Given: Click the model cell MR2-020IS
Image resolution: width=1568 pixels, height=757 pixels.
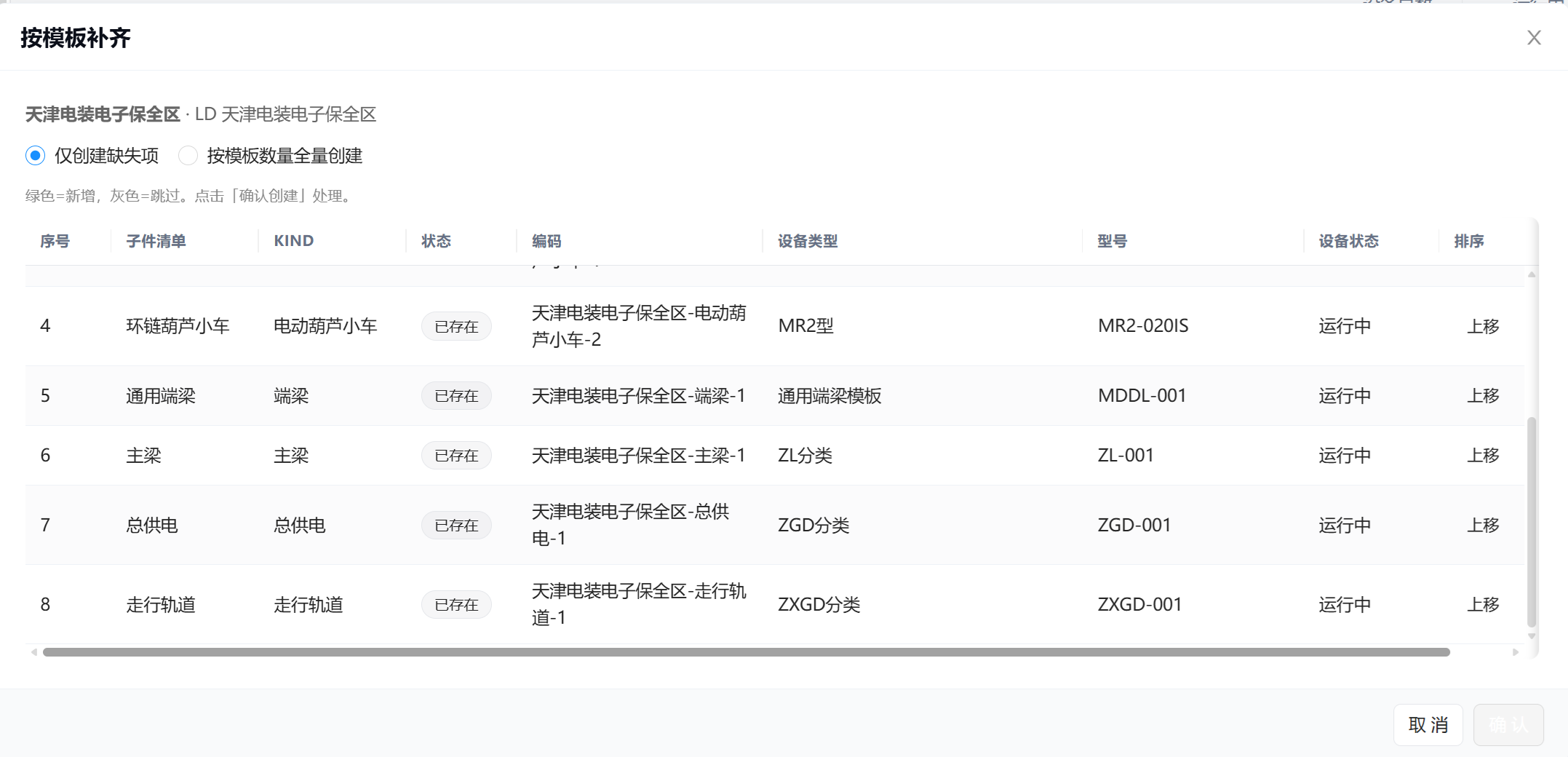Looking at the screenshot, I should [x=1142, y=326].
